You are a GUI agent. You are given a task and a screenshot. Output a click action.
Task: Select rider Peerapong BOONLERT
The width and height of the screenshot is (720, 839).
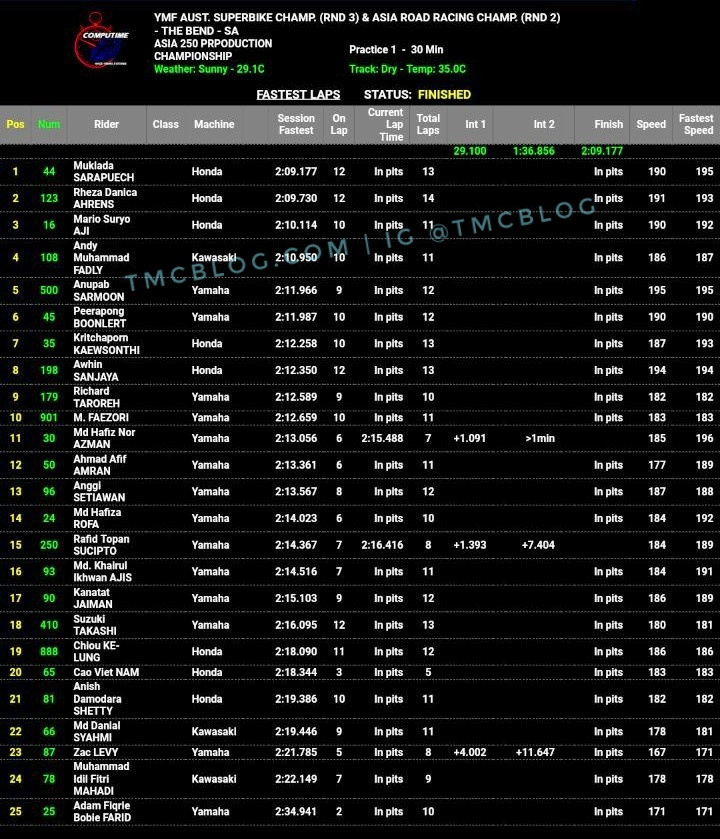click(99, 317)
